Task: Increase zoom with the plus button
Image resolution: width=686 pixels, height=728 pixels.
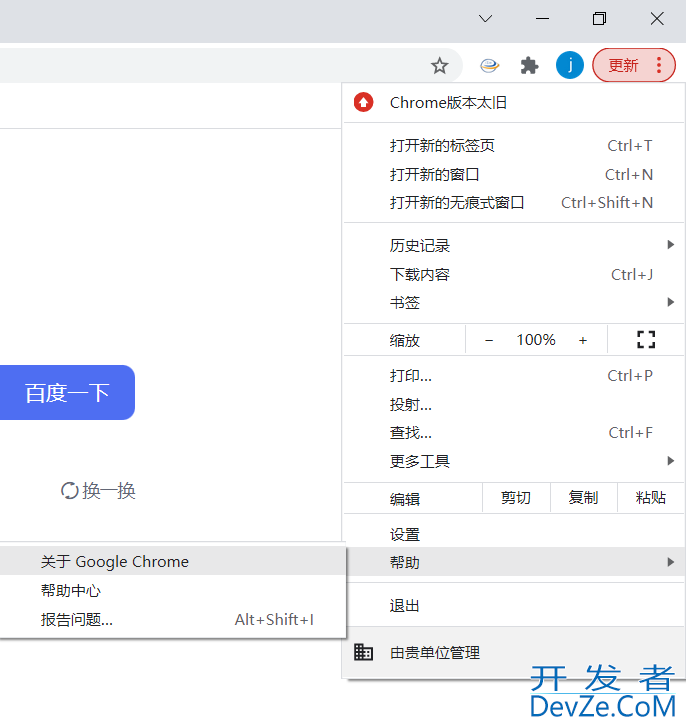Action: pos(583,340)
